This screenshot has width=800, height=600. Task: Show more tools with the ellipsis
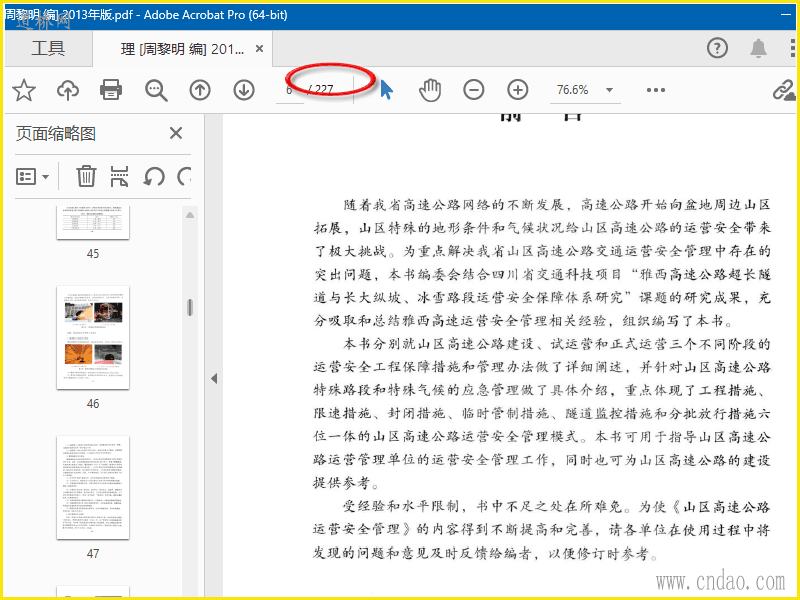656,90
